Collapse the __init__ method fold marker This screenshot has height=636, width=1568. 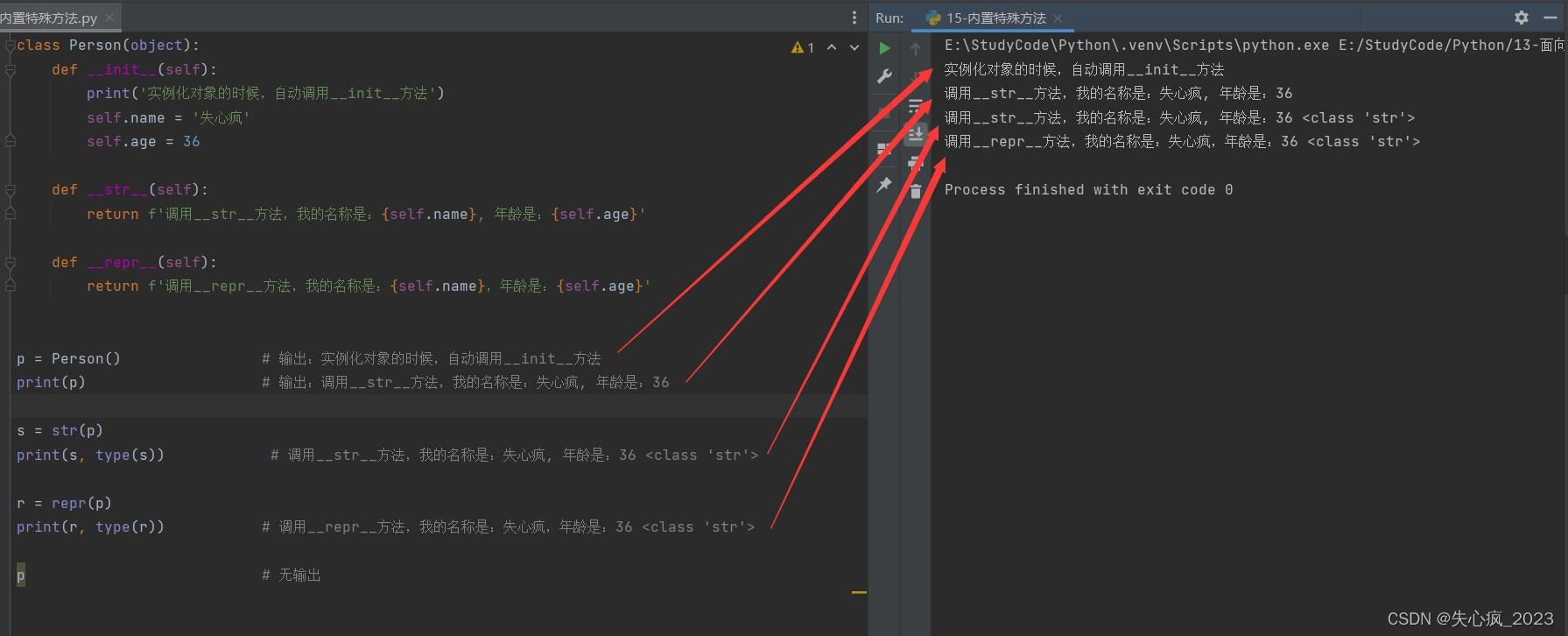(10, 69)
